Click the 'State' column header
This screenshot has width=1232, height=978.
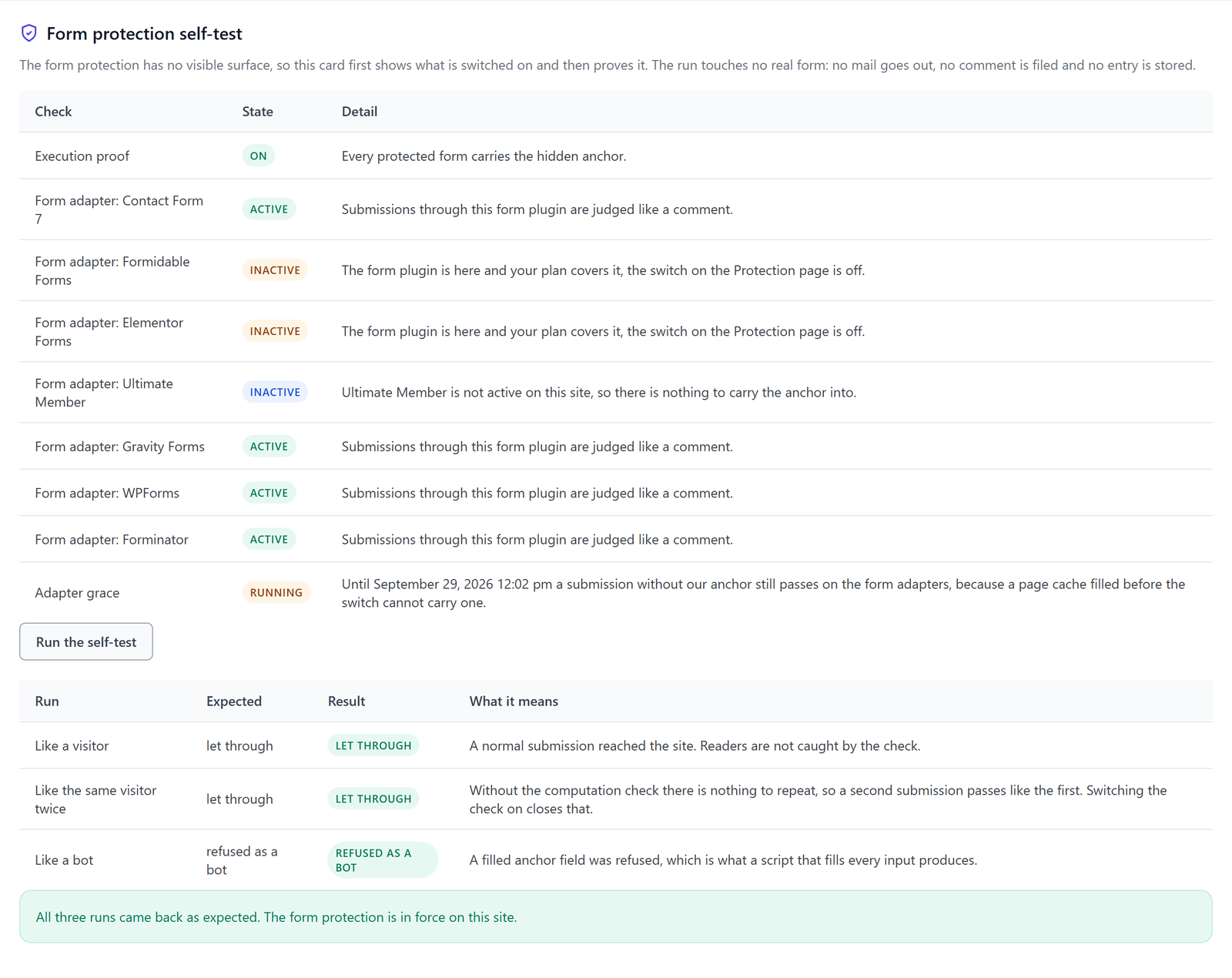tap(258, 111)
